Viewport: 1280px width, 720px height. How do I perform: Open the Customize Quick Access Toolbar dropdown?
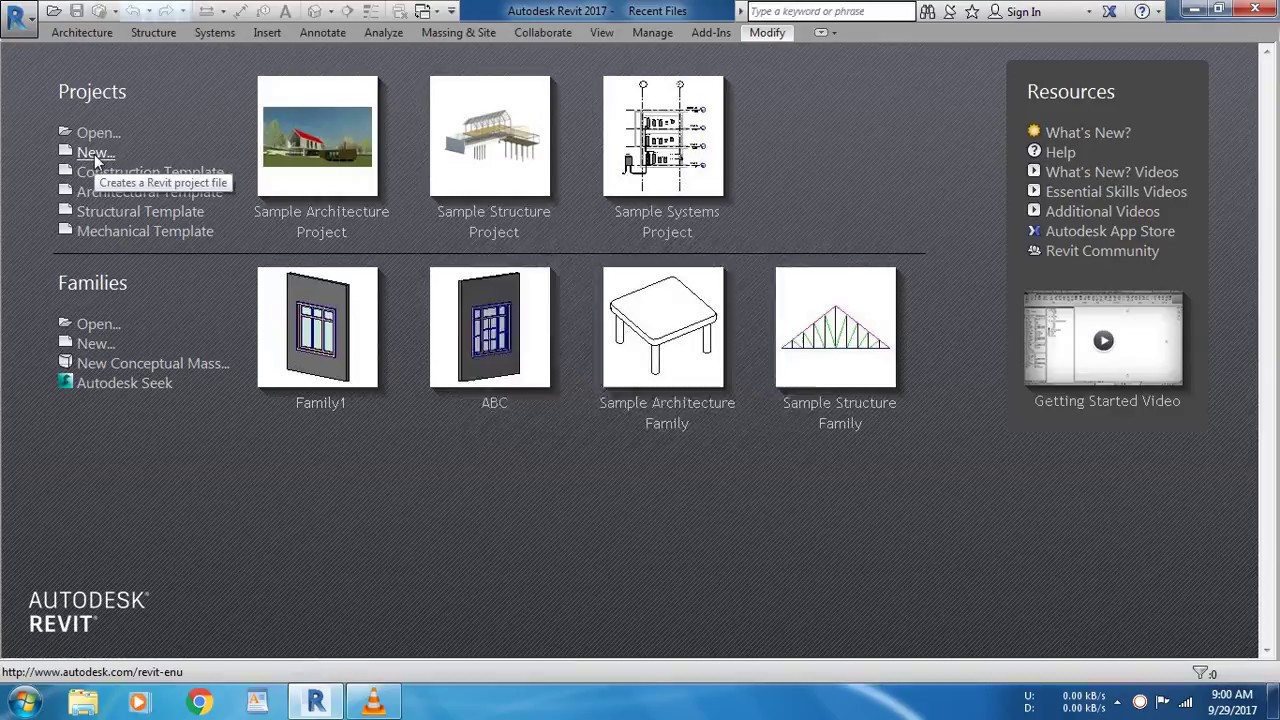click(x=452, y=11)
